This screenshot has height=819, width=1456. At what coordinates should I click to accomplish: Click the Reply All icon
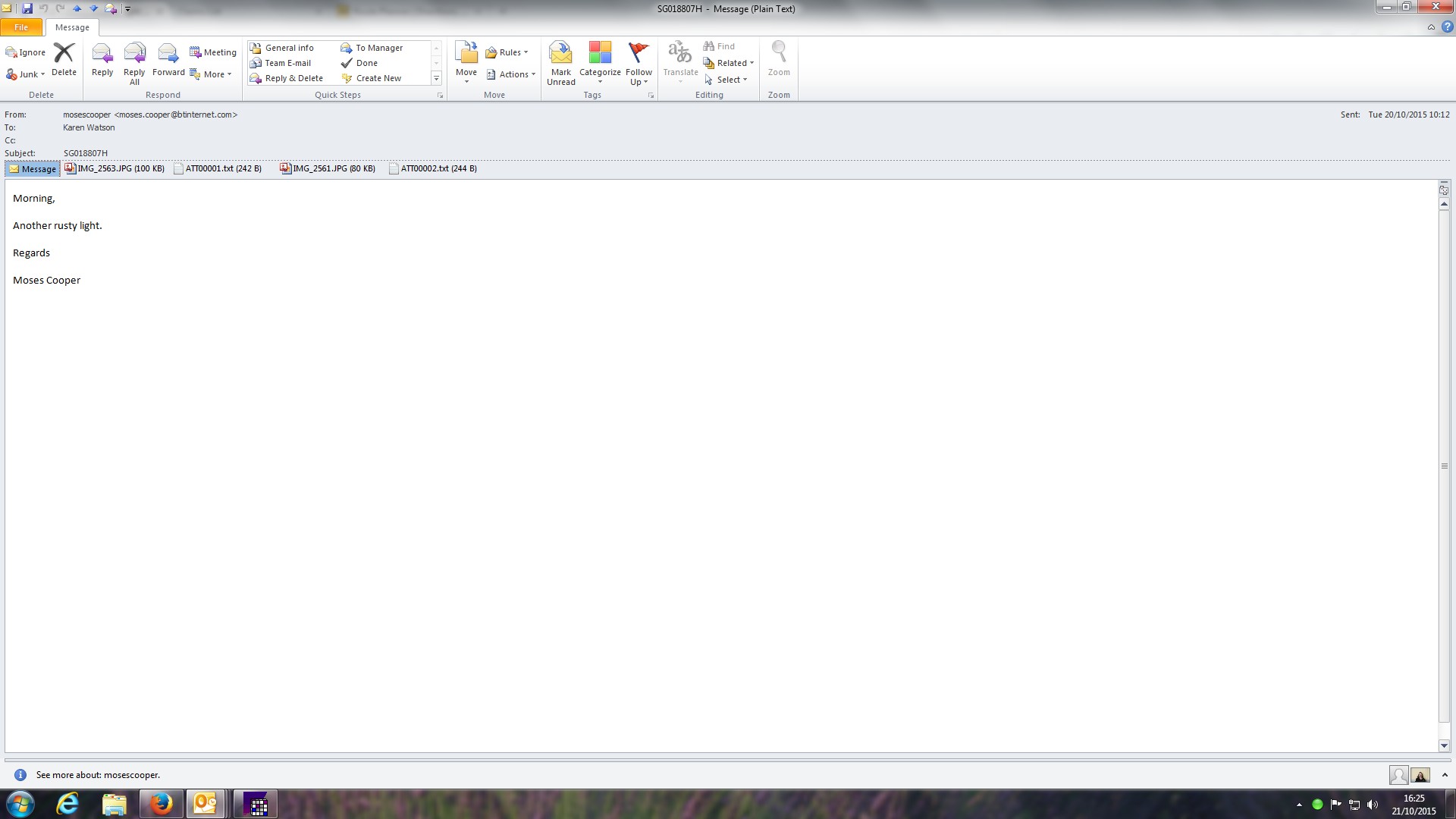134,54
